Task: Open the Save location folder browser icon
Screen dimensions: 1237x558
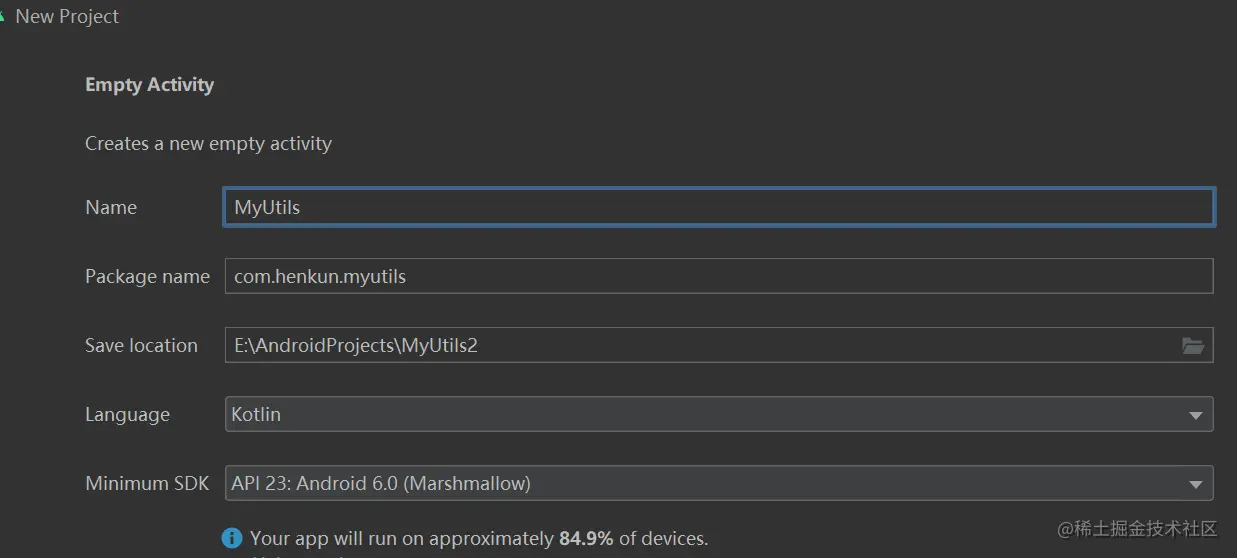Action: click(1192, 345)
